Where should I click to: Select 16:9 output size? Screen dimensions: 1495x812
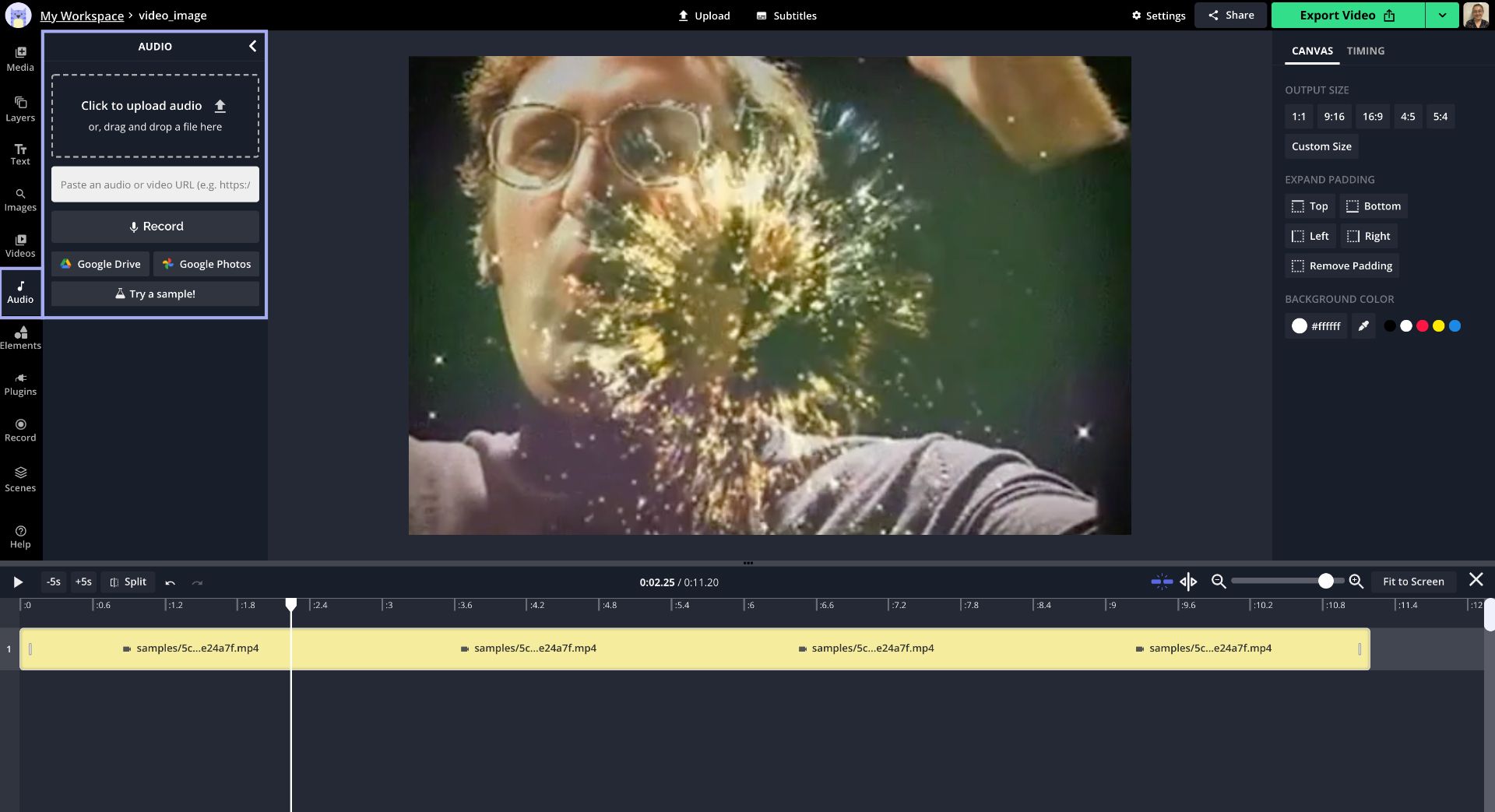pyautogui.click(x=1373, y=117)
